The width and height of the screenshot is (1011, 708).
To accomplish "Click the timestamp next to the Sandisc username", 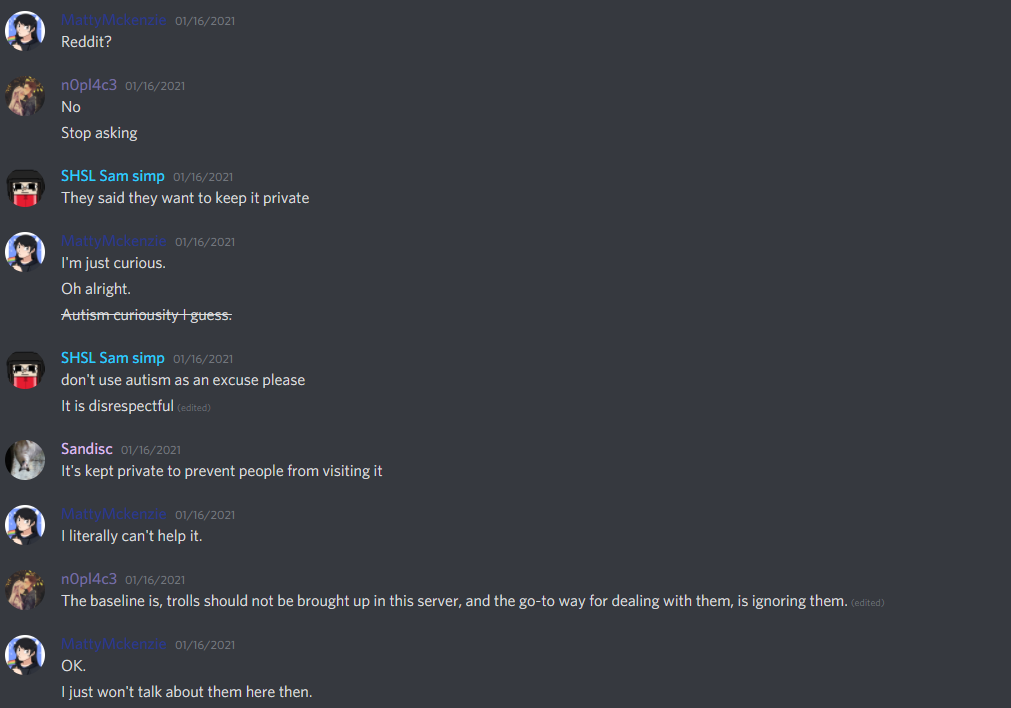I will [151, 450].
